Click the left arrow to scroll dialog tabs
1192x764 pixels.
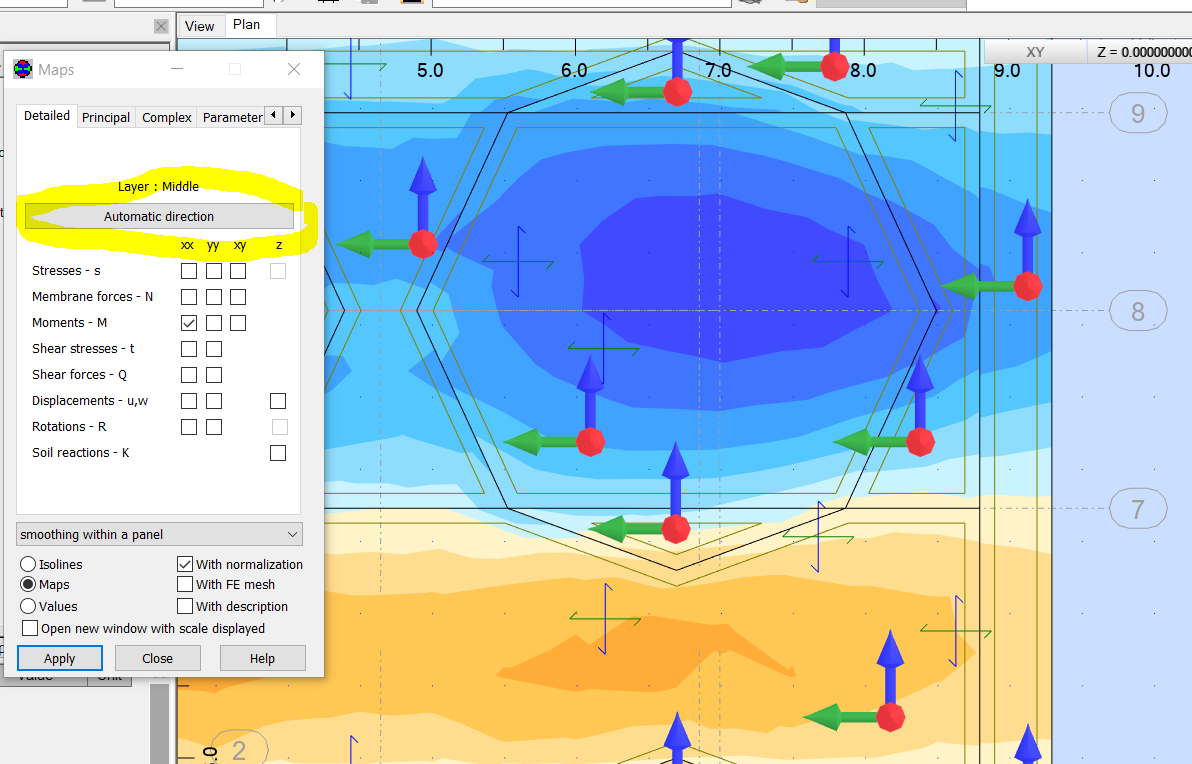[x=274, y=115]
